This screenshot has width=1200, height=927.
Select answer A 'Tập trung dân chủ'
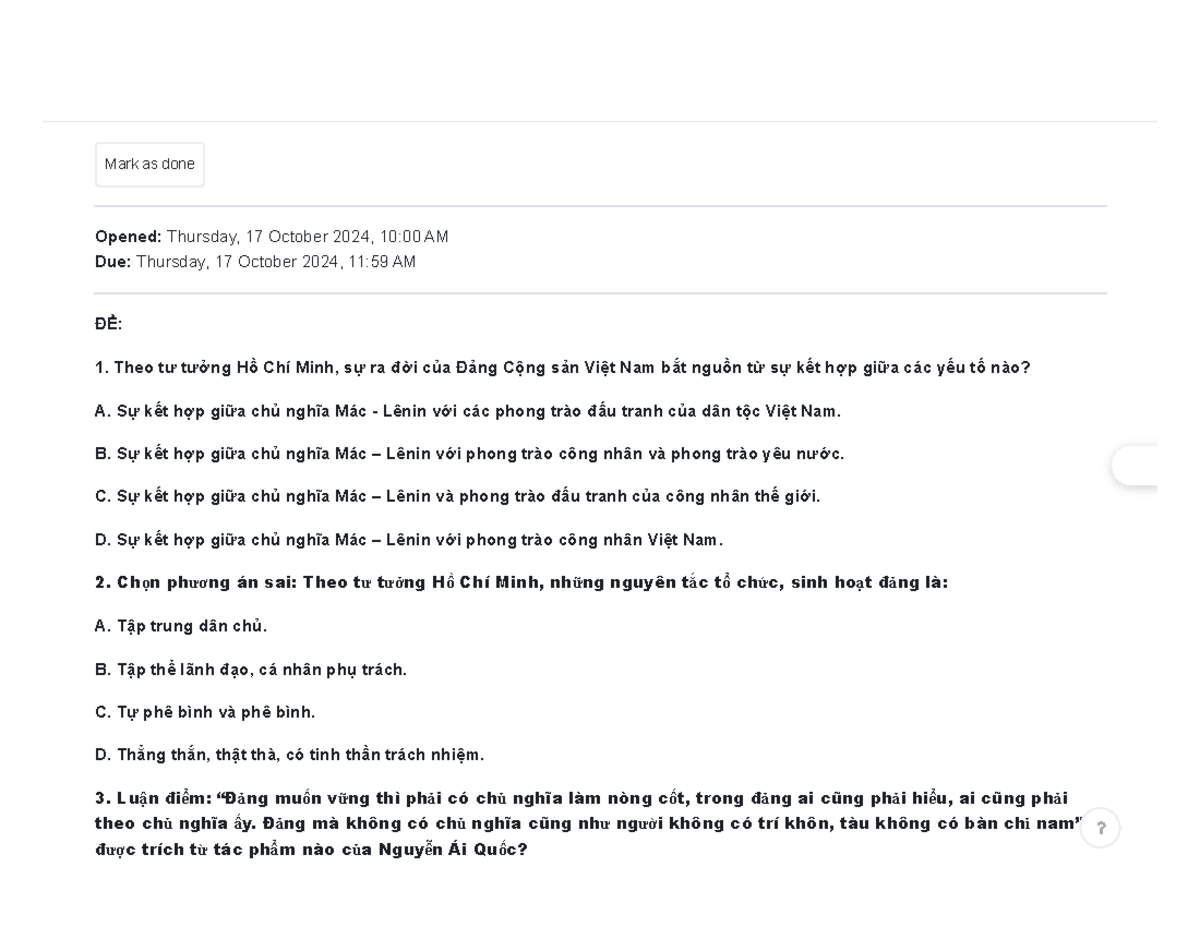pyautogui.click(x=181, y=626)
